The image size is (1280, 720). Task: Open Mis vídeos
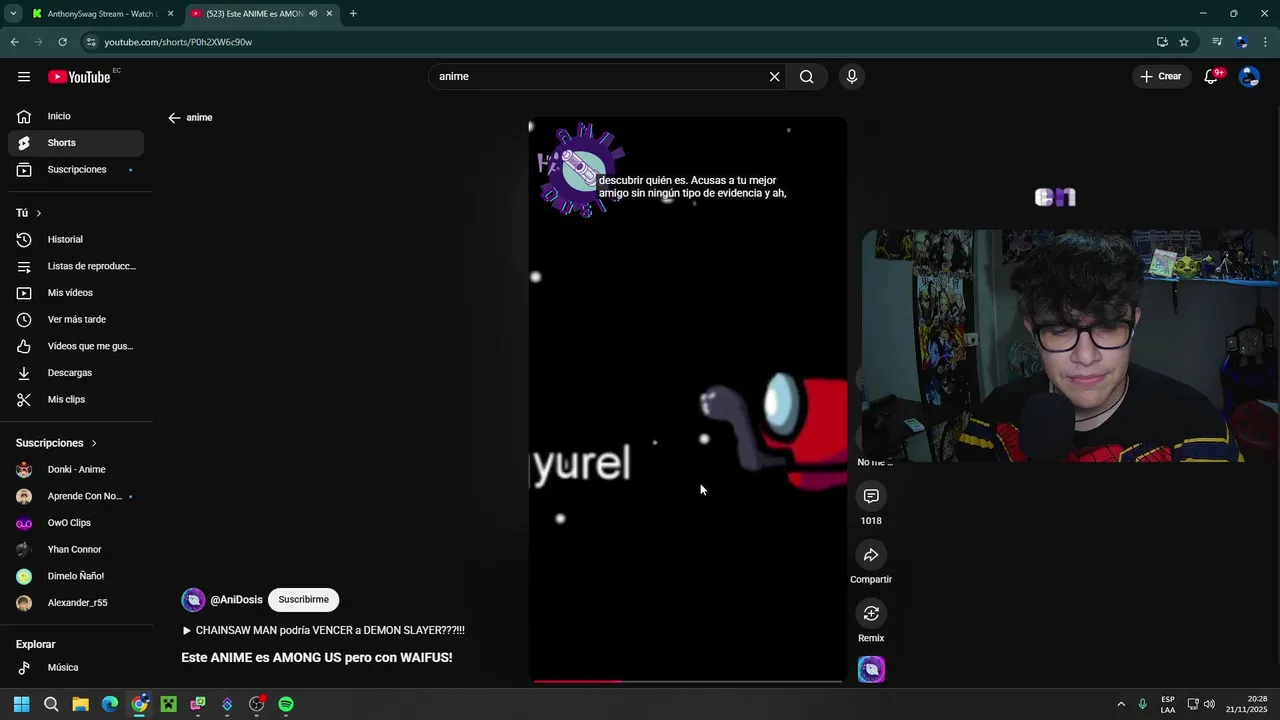click(76, 293)
